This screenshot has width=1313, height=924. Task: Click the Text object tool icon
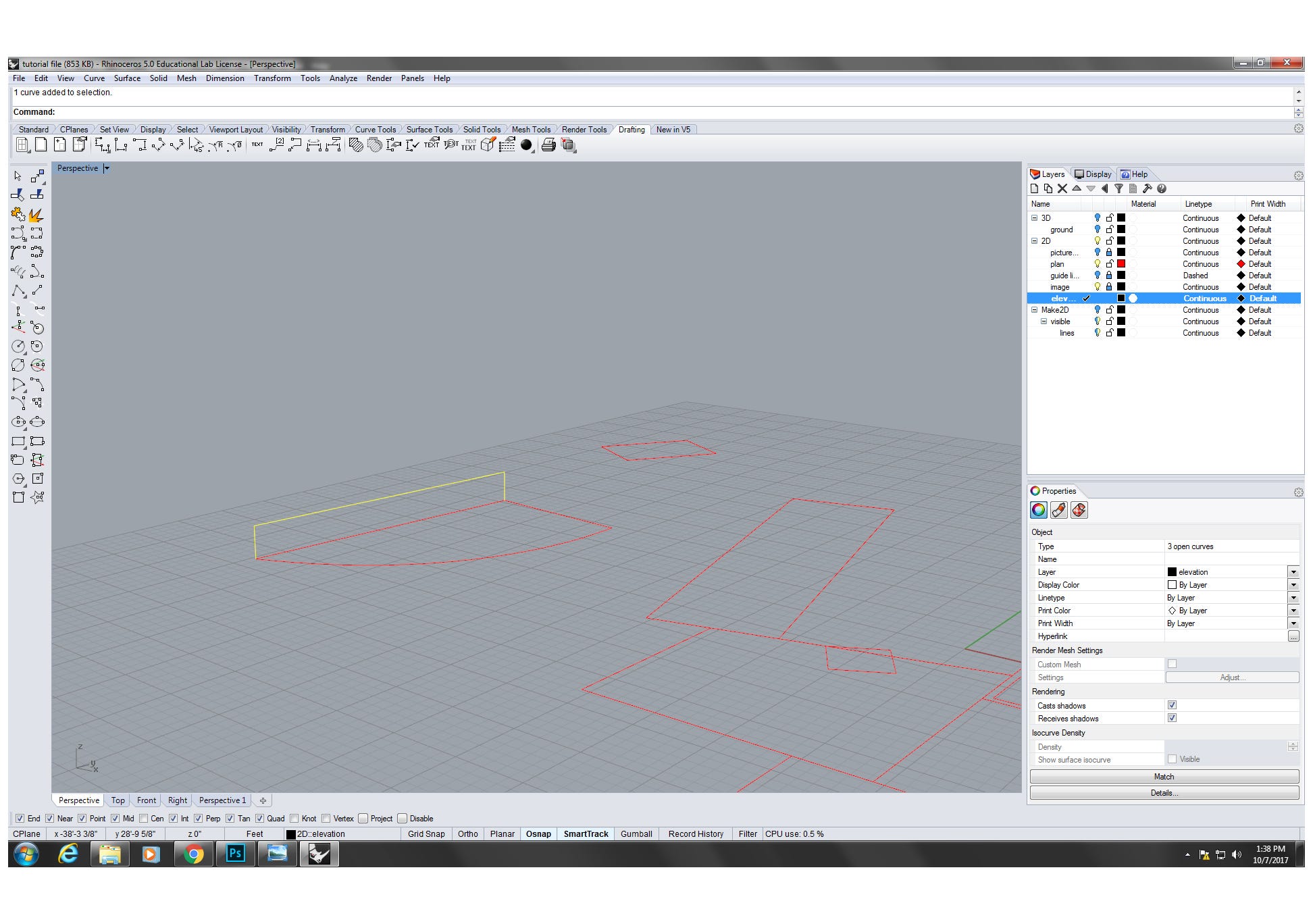257,145
